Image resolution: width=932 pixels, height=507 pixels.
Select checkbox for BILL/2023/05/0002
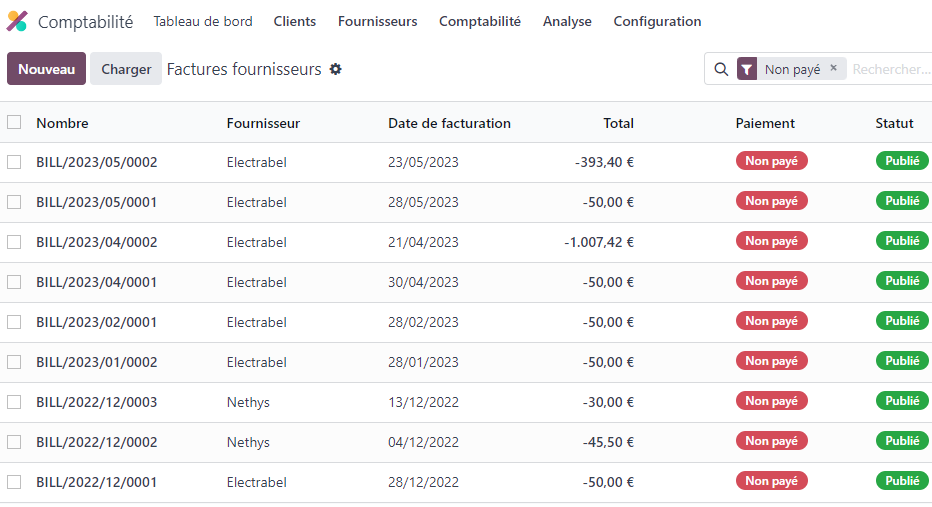click(14, 162)
